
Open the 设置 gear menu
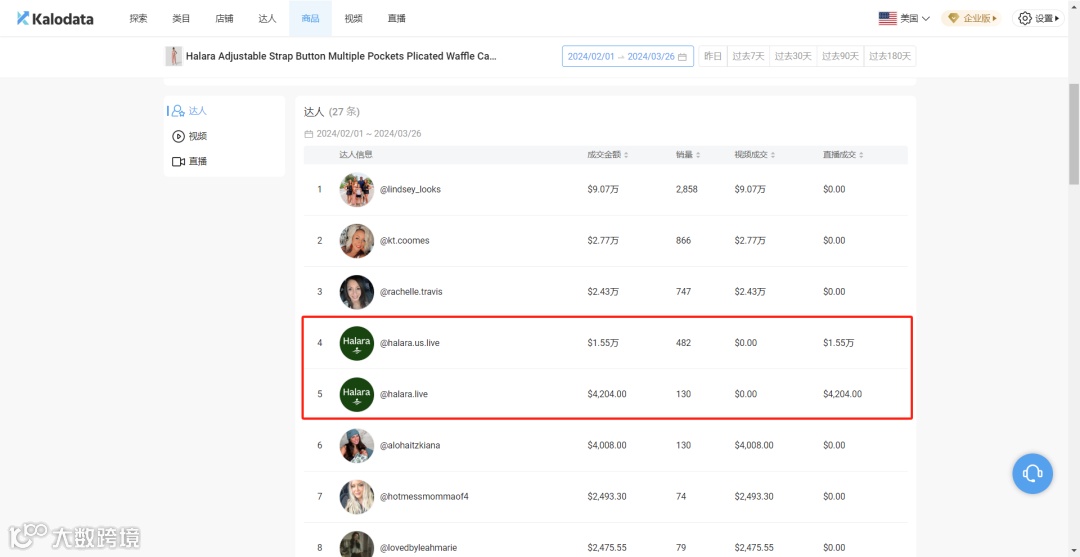[1039, 19]
